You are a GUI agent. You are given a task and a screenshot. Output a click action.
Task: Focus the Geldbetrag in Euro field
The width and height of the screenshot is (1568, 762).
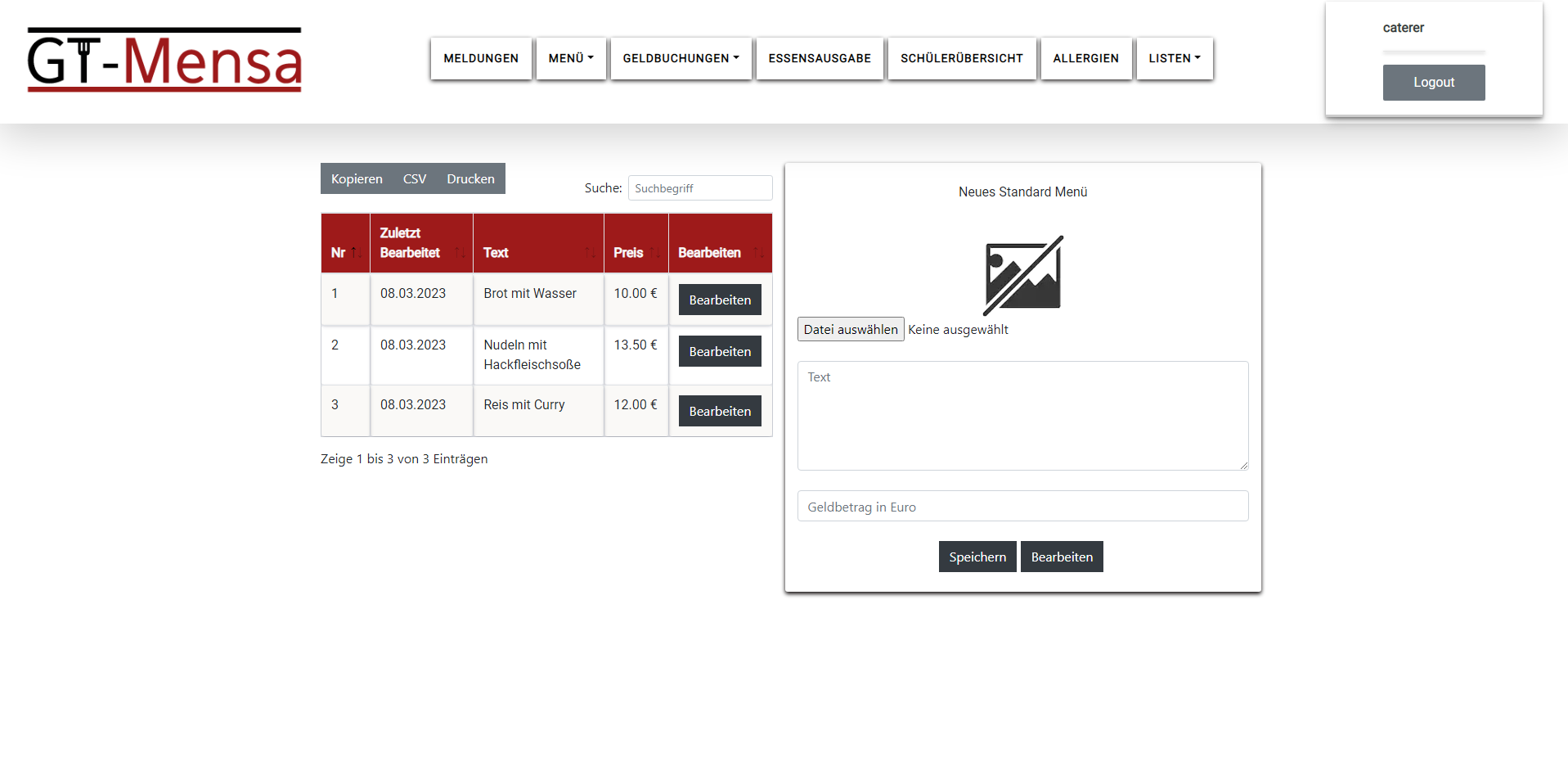click(x=1022, y=506)
